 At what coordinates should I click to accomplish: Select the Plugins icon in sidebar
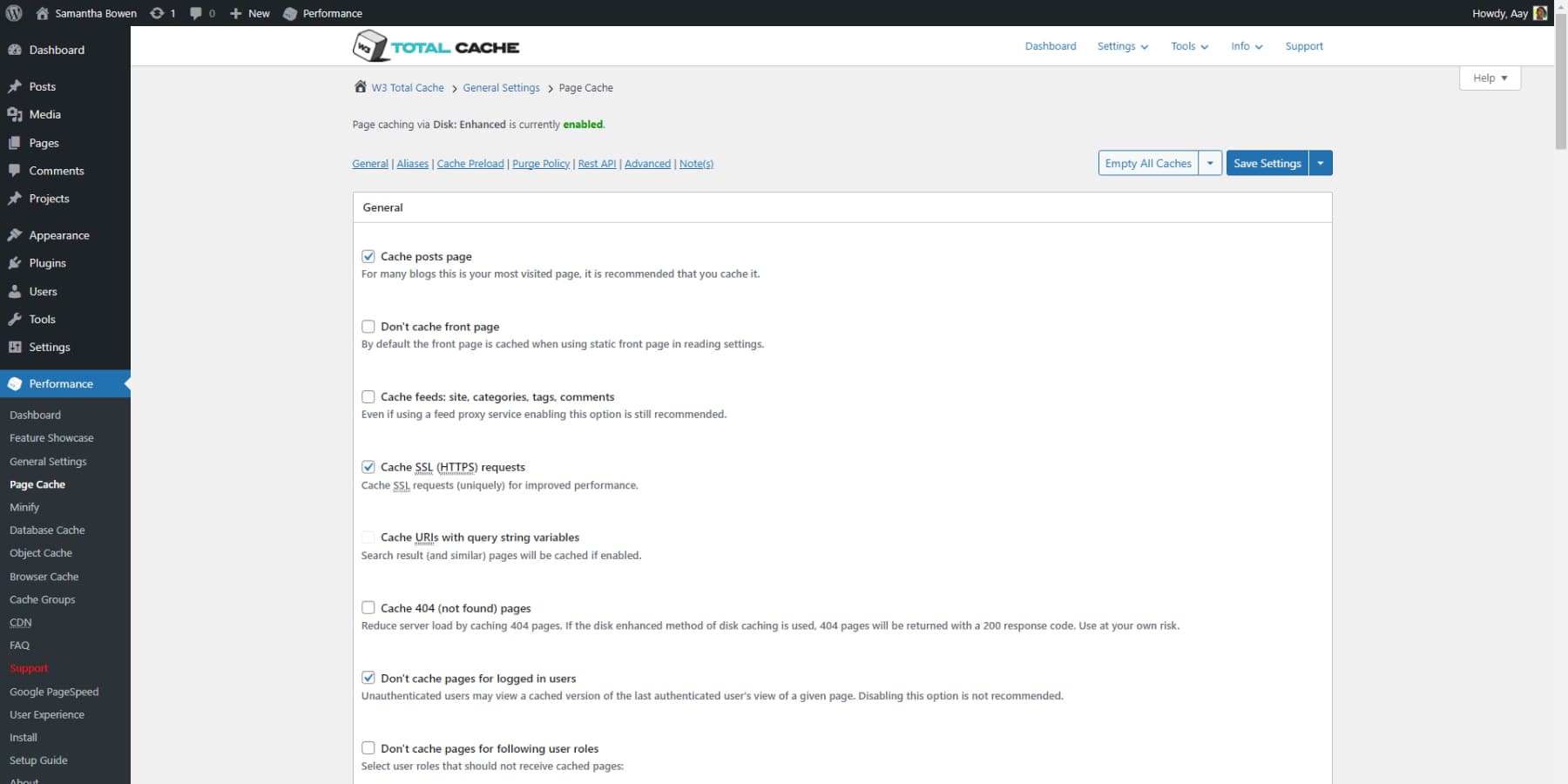tap(15, 263)
